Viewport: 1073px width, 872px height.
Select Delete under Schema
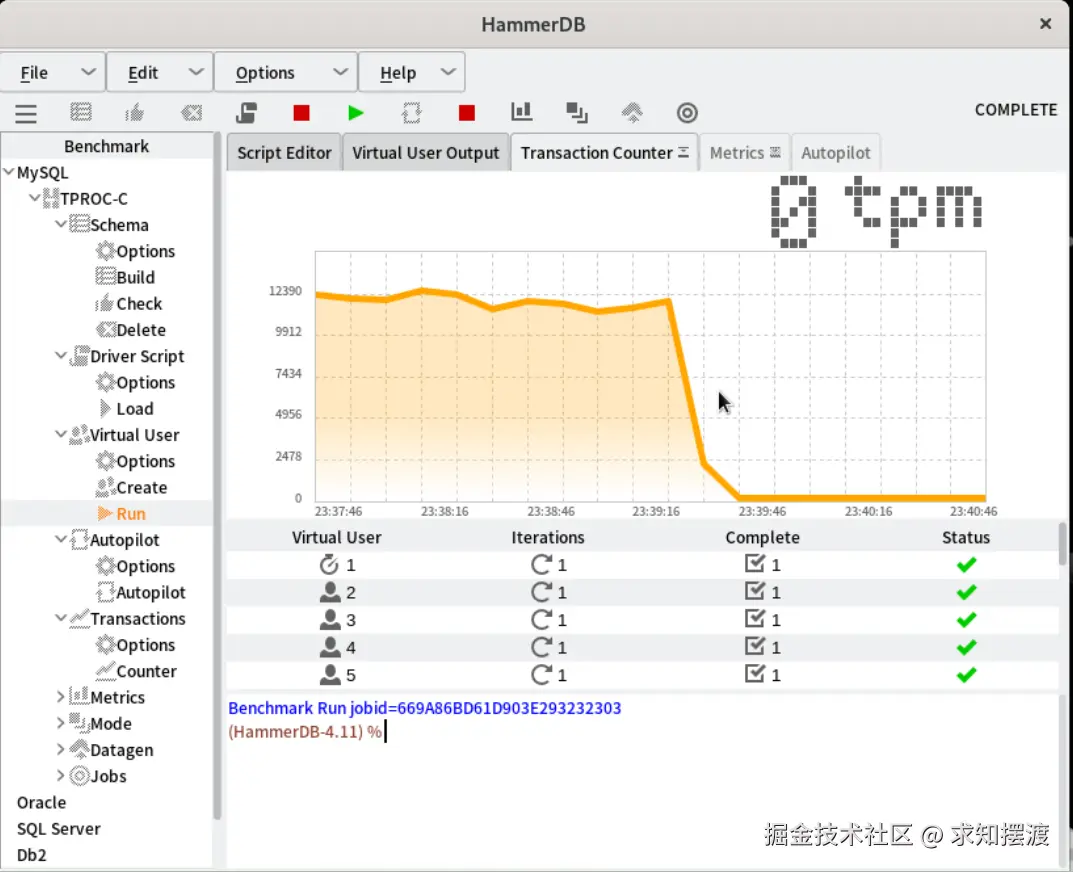click(131, 330)
